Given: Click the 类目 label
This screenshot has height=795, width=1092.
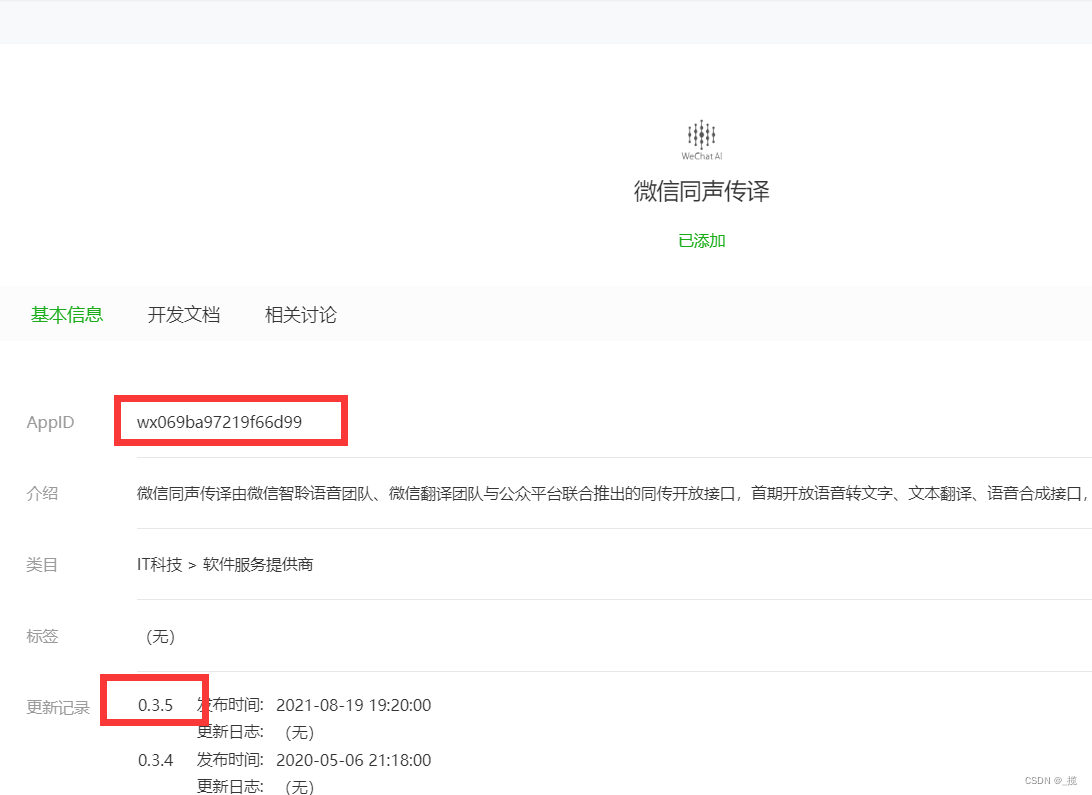Looking at the screenshot, I should [42, 565].
